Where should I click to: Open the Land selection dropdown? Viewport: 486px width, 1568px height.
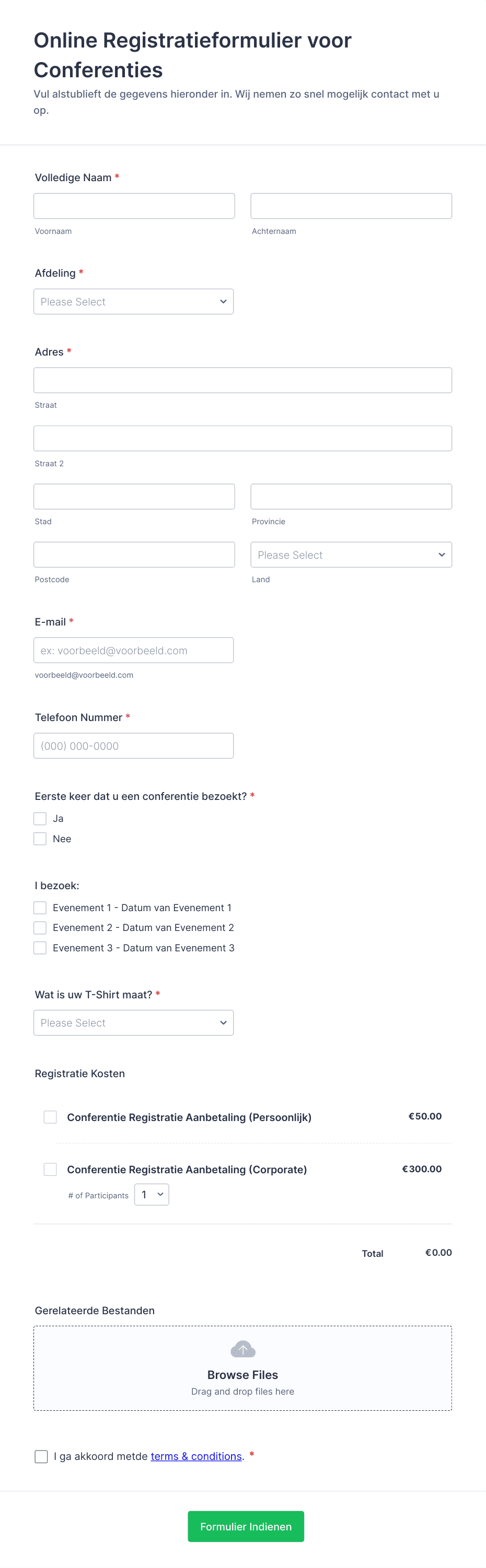tap(351, 555)
